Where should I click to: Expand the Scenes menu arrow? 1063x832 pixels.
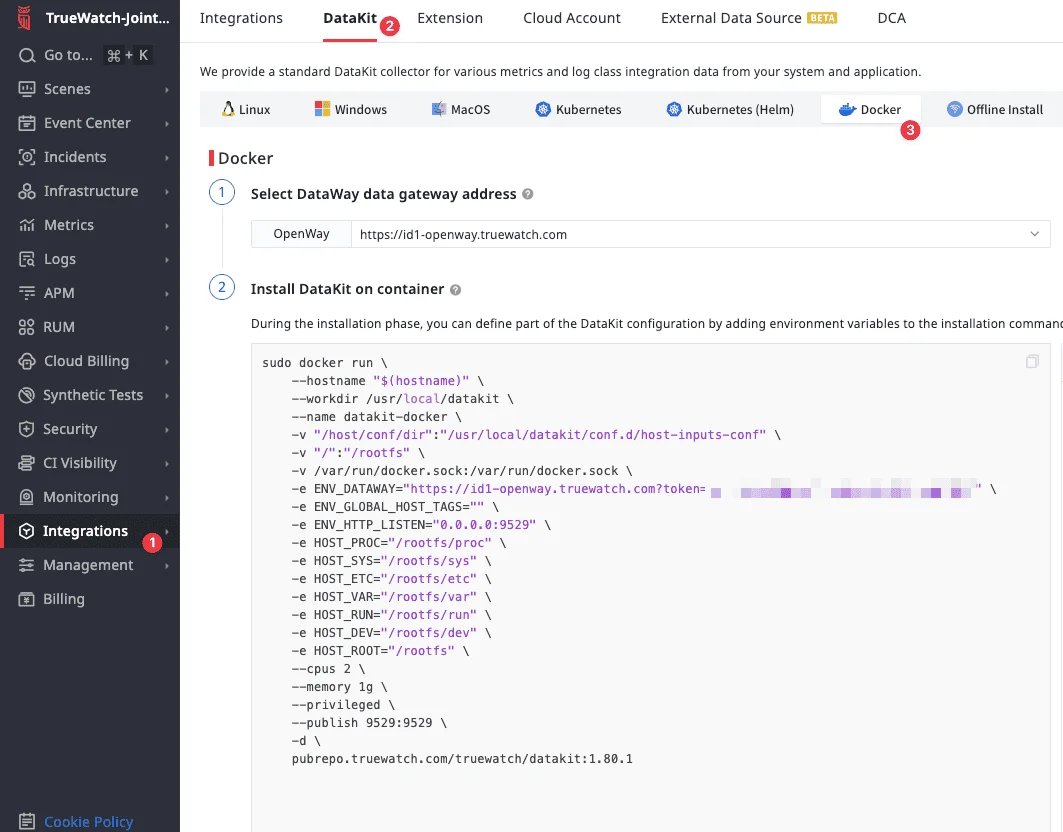click(167, 90)
